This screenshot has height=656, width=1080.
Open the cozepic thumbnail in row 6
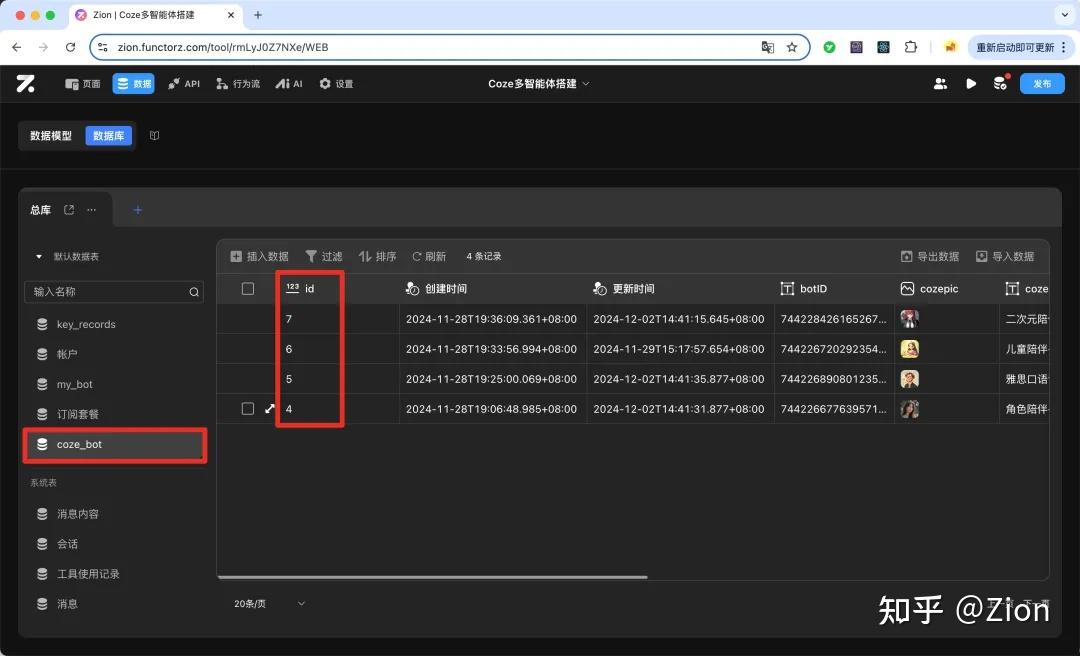910,349
